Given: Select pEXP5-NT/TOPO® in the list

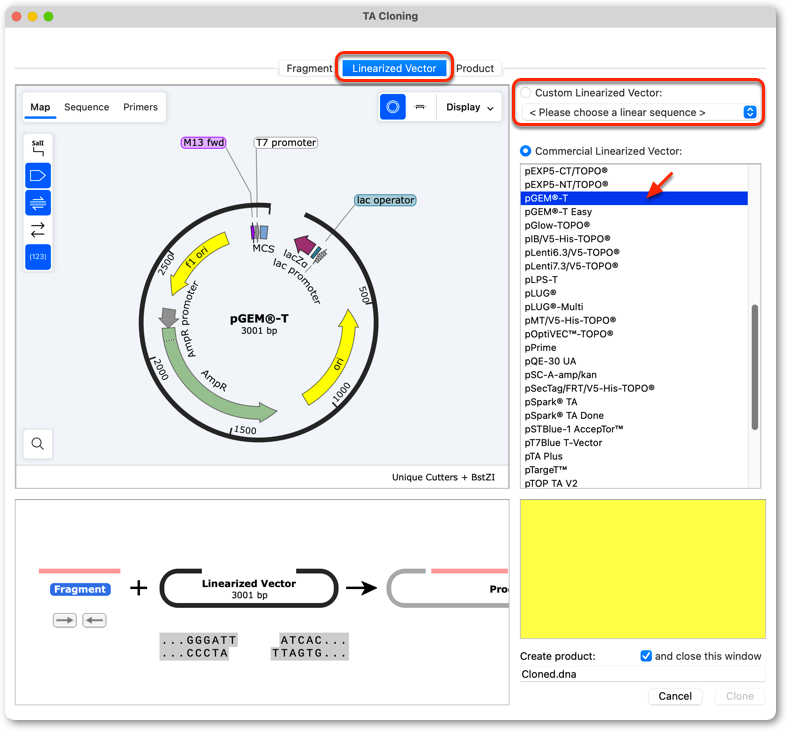Looking at the screenshot, I should 634,185.
